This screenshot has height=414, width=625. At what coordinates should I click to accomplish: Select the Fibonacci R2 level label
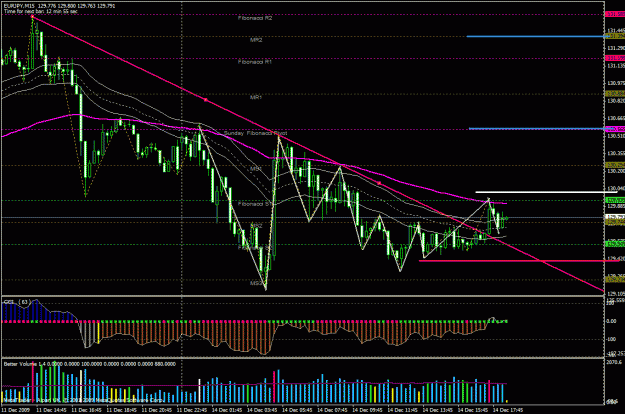[255, 18]
